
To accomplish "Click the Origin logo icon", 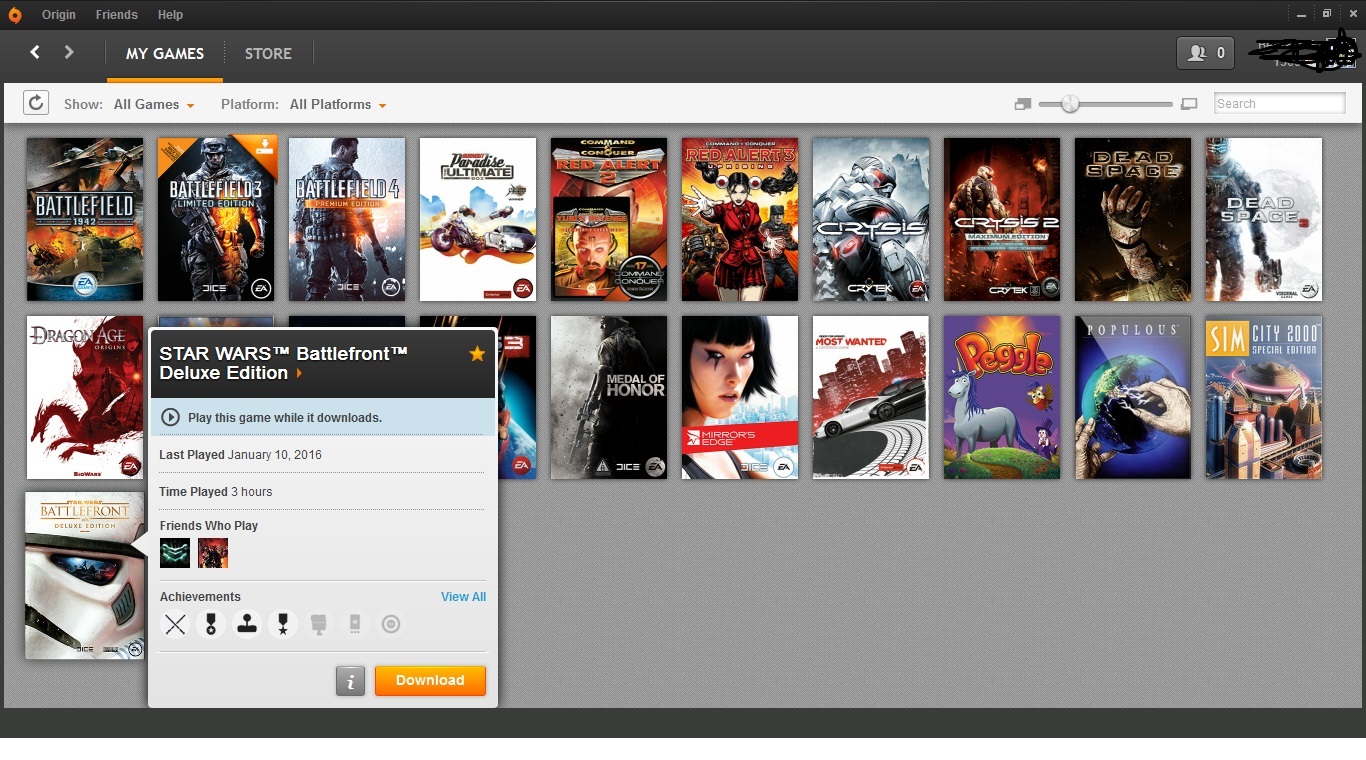I will 14,14.
